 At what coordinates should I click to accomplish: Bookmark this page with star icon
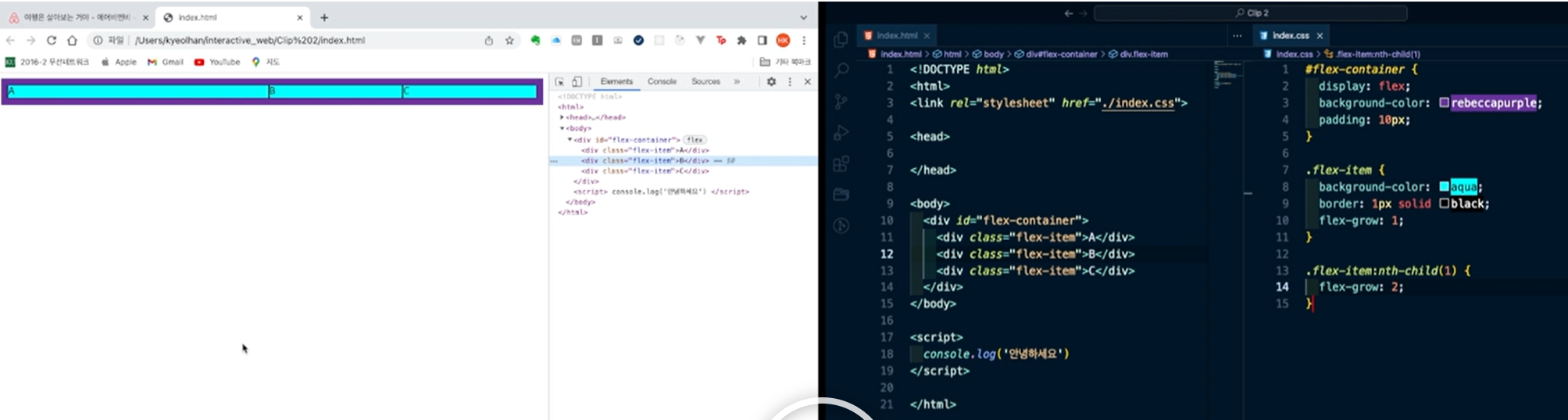click(x=509, y=41)
